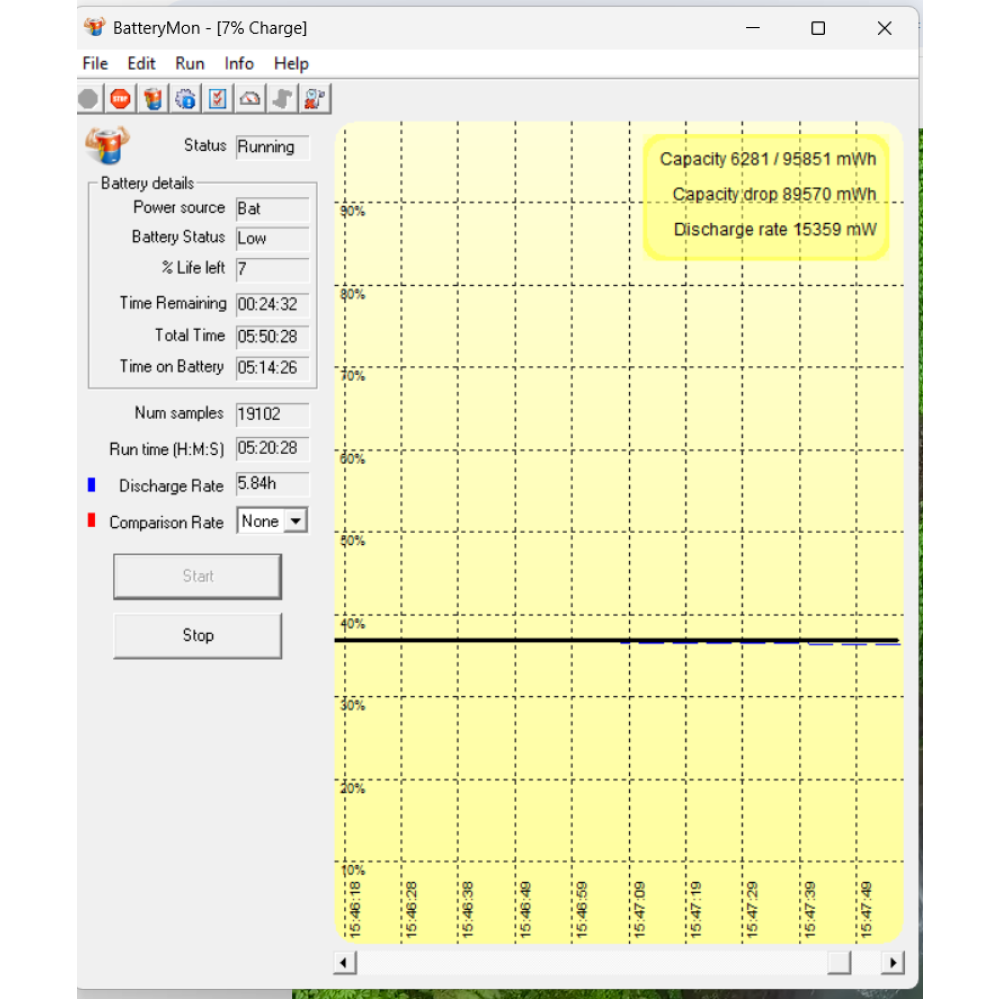Maximize the BatteryMon window
This screenshot has height=1000, width=1000.
click(x=818, y=28)
